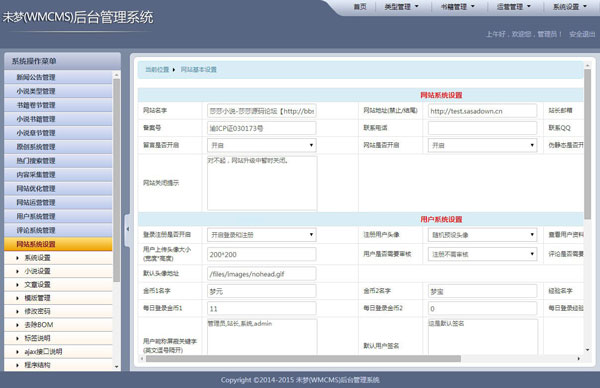Open 程序结构 submenu item
The width and height of the screenshot is (600, 388).
coord(58,365)
